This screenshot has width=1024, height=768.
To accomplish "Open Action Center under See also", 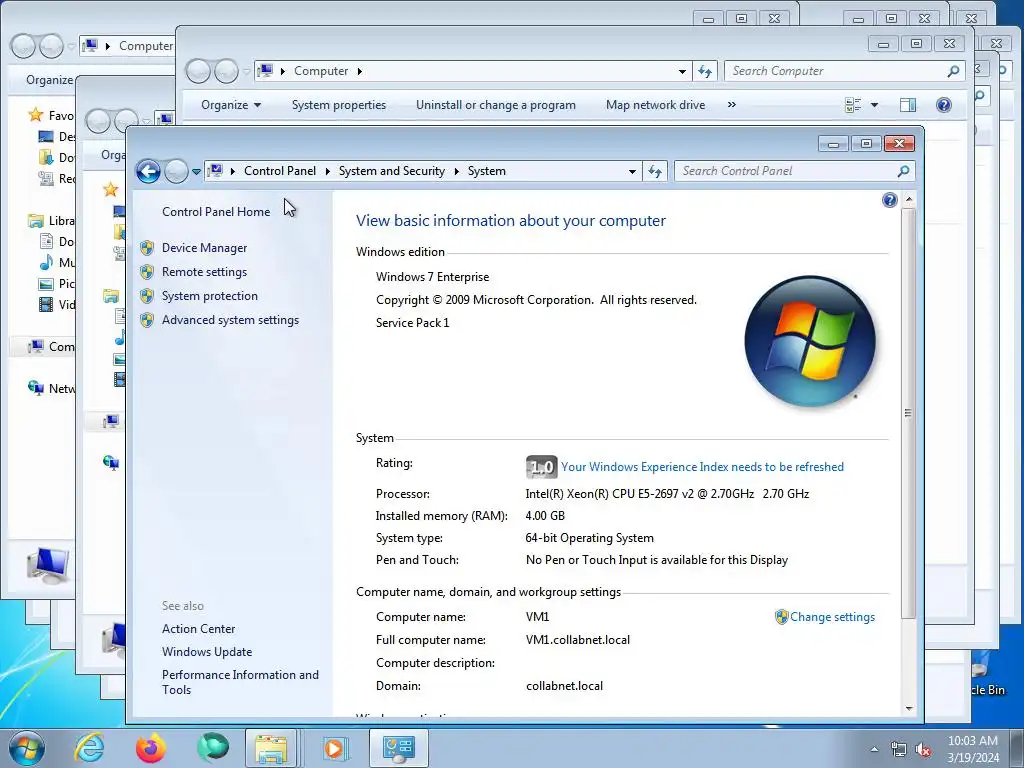I will 199,629.
